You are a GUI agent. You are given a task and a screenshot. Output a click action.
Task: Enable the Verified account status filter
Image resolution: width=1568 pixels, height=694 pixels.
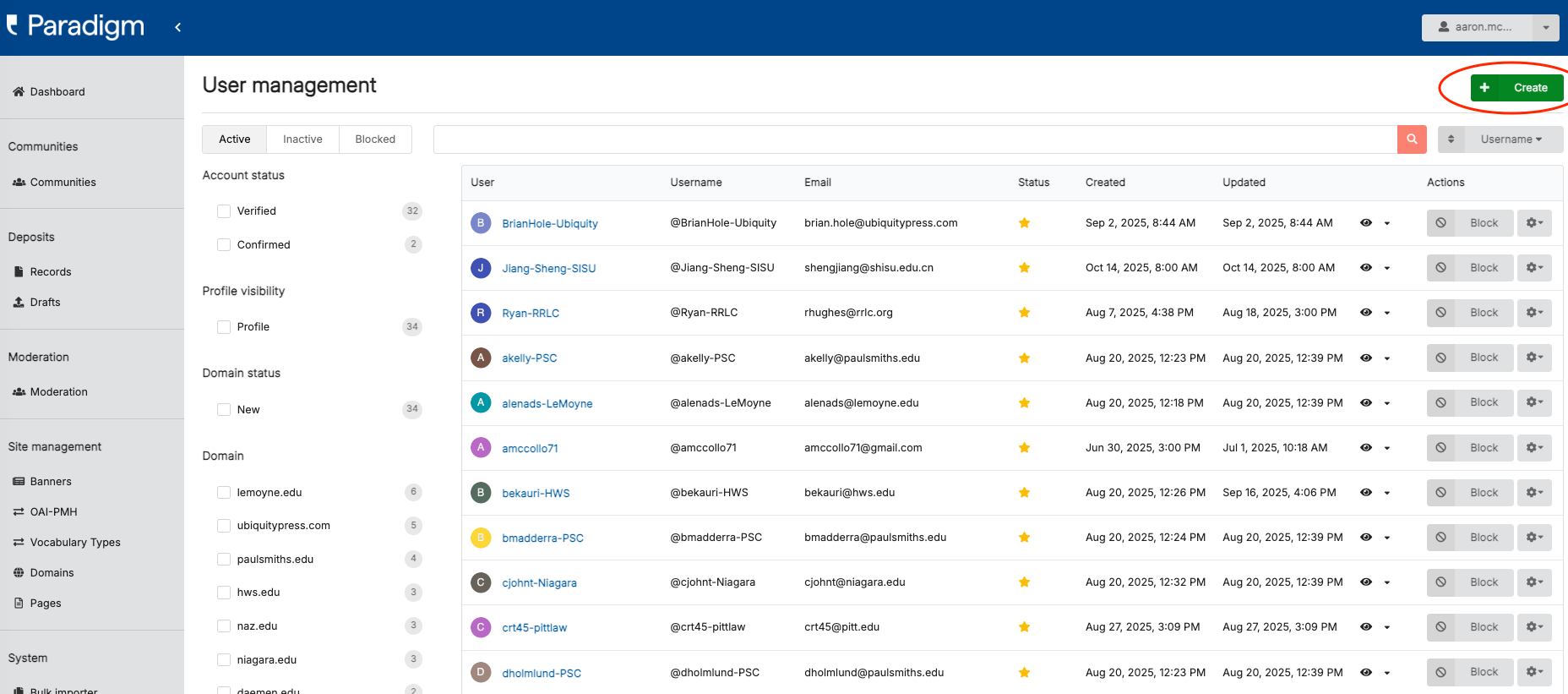point(224,211)
